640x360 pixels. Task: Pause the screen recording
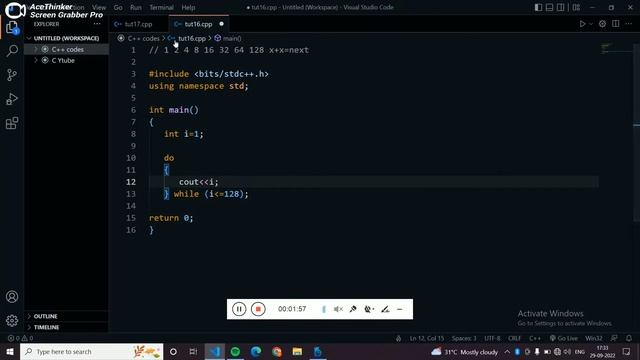pyautogui.click(x=239, y=309)
